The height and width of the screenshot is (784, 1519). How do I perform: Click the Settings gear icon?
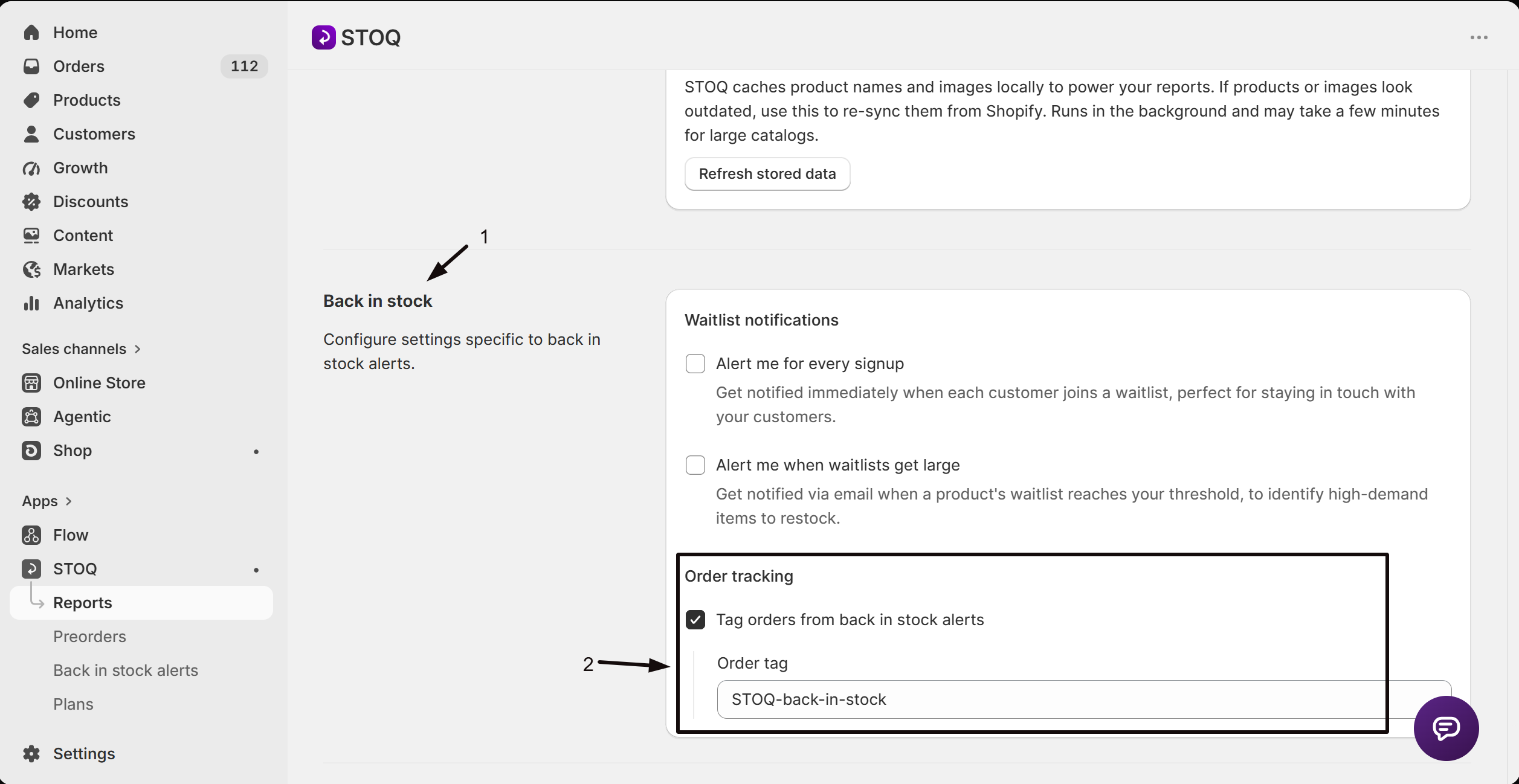coord(31,754)
